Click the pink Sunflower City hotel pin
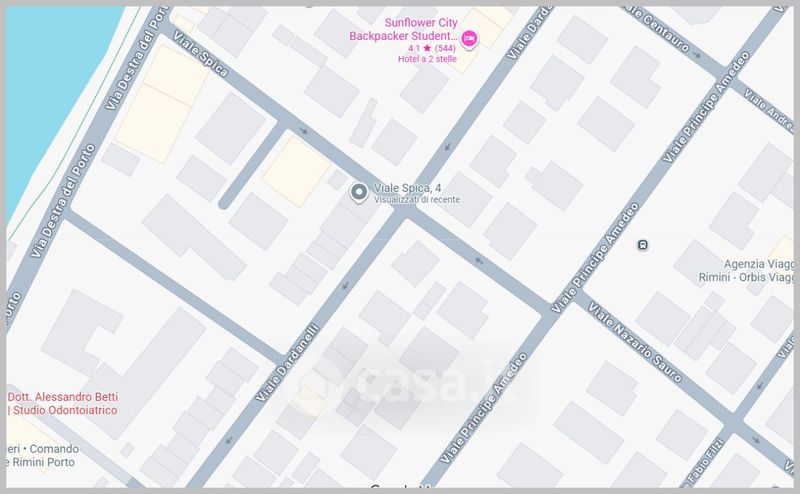The width and height of the screenshot is (800, 494). coord(469,38)
